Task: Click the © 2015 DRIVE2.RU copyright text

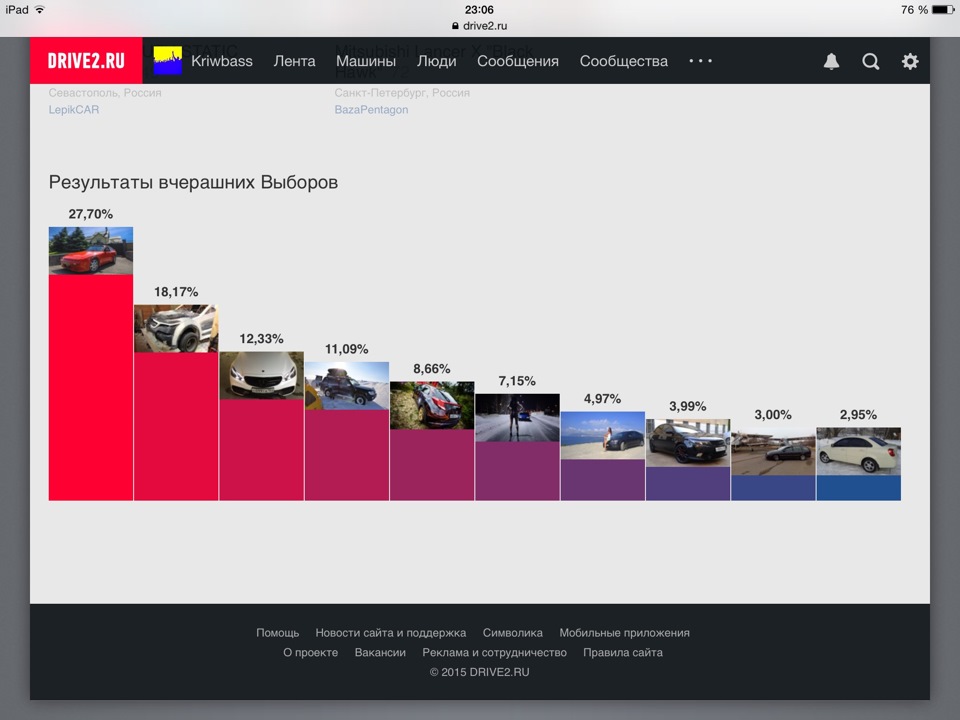Action: pyautogui.click(x=479, y=672)
